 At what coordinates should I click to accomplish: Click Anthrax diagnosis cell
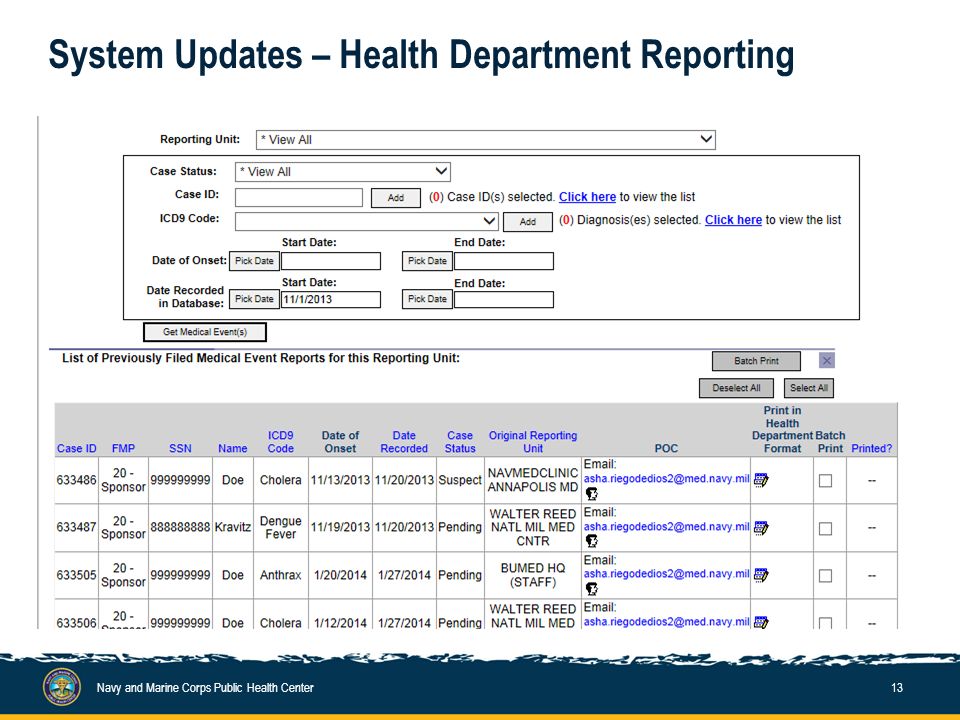pyautogui.click(x=280, y=575)
